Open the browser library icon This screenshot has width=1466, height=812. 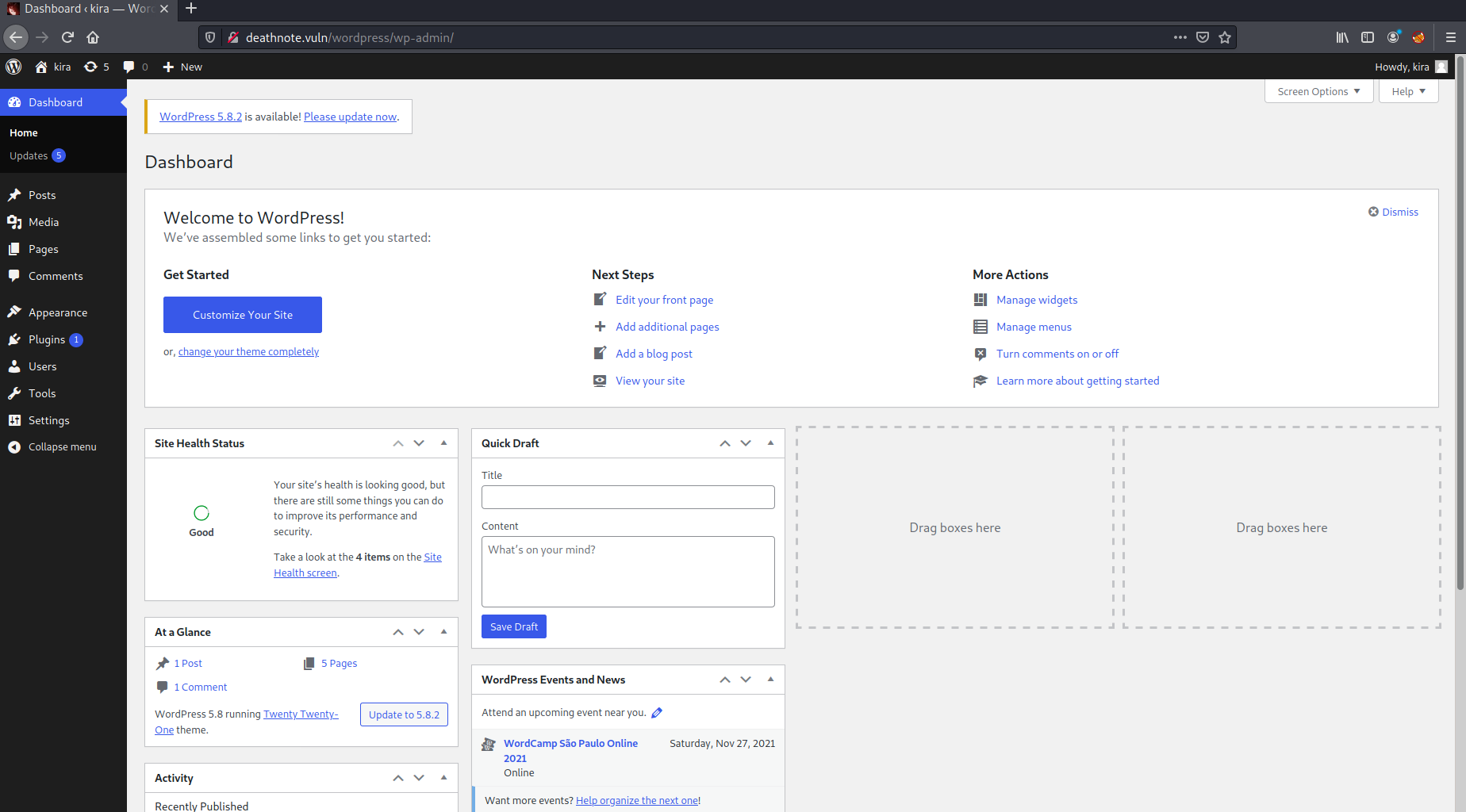coord(1342,37)
